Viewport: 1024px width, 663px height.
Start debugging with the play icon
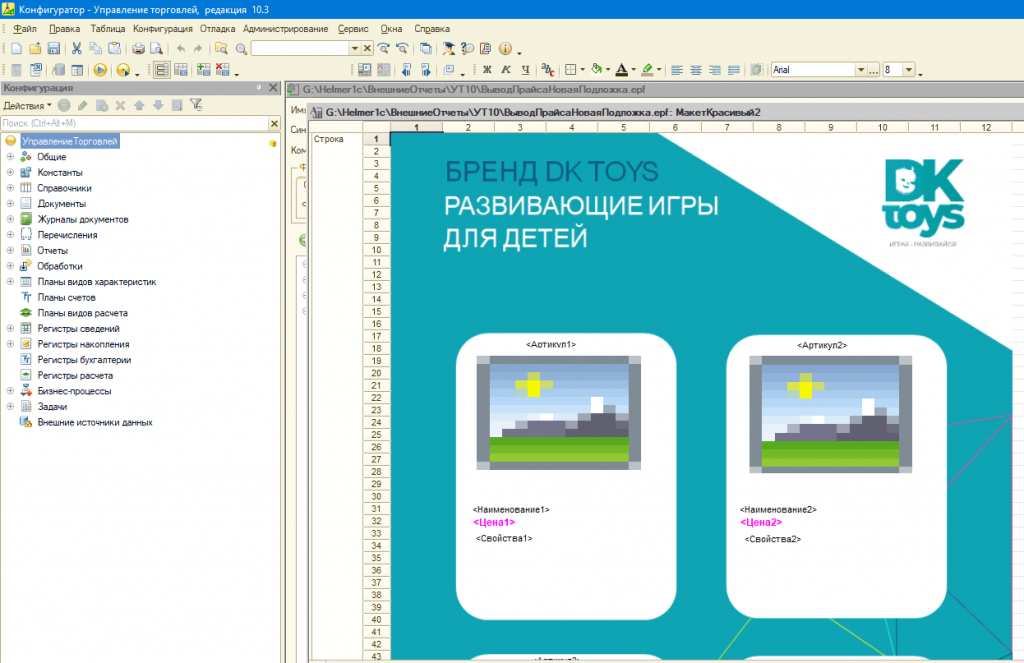[100, 70]
